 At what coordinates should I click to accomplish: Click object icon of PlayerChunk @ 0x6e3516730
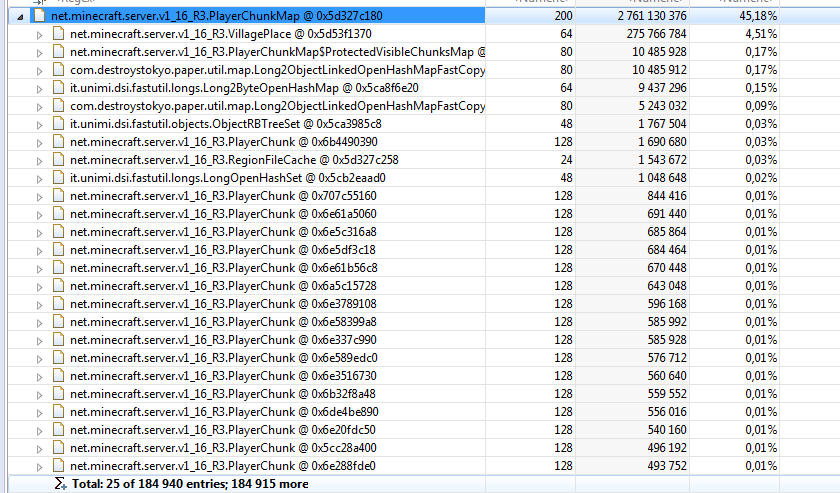point(58,376)
